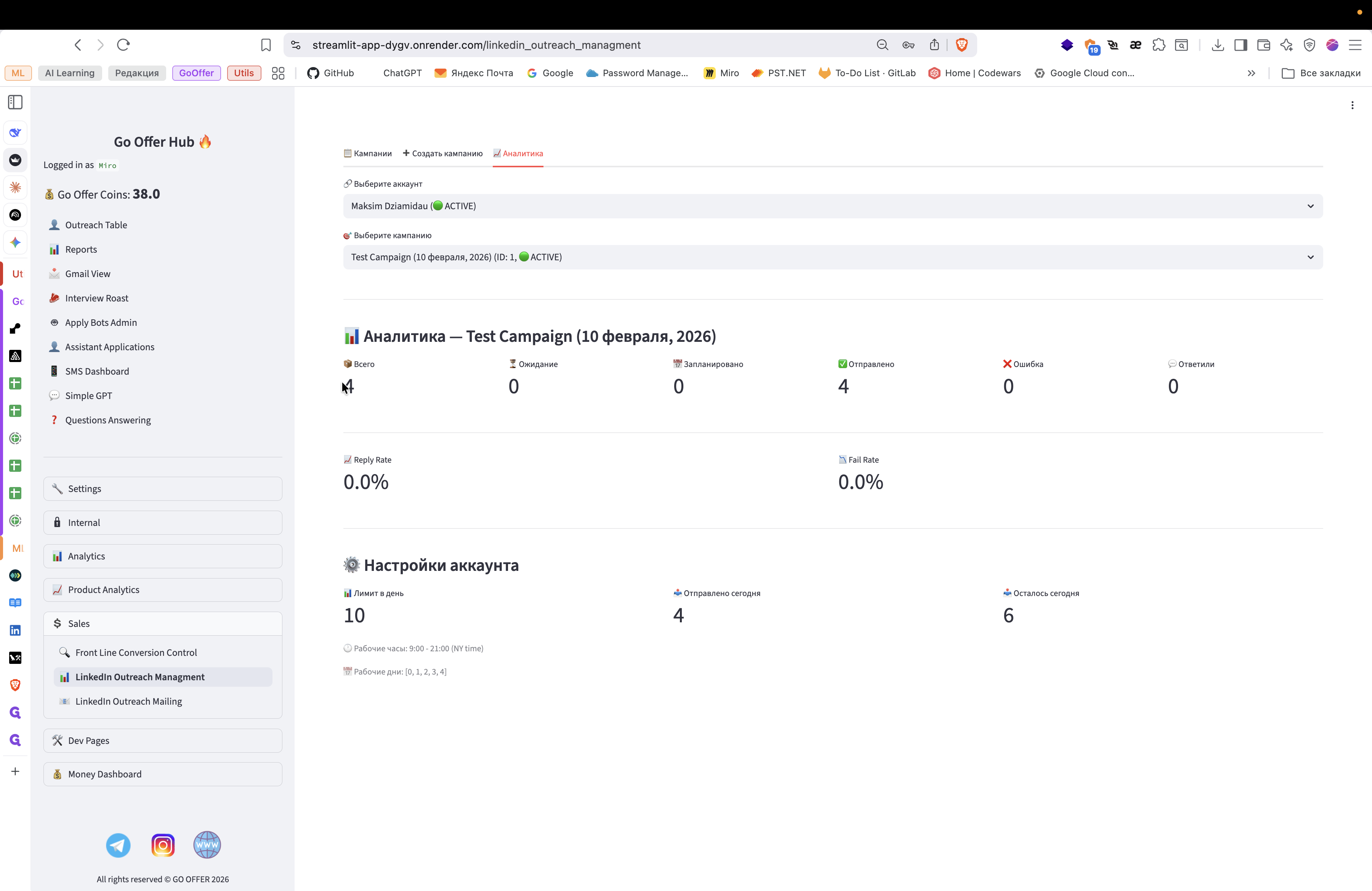The width and height of the screenshot is (1372, 891).
Task: Open the Streamlit three-dot options menu
Action: [1352, 105]
